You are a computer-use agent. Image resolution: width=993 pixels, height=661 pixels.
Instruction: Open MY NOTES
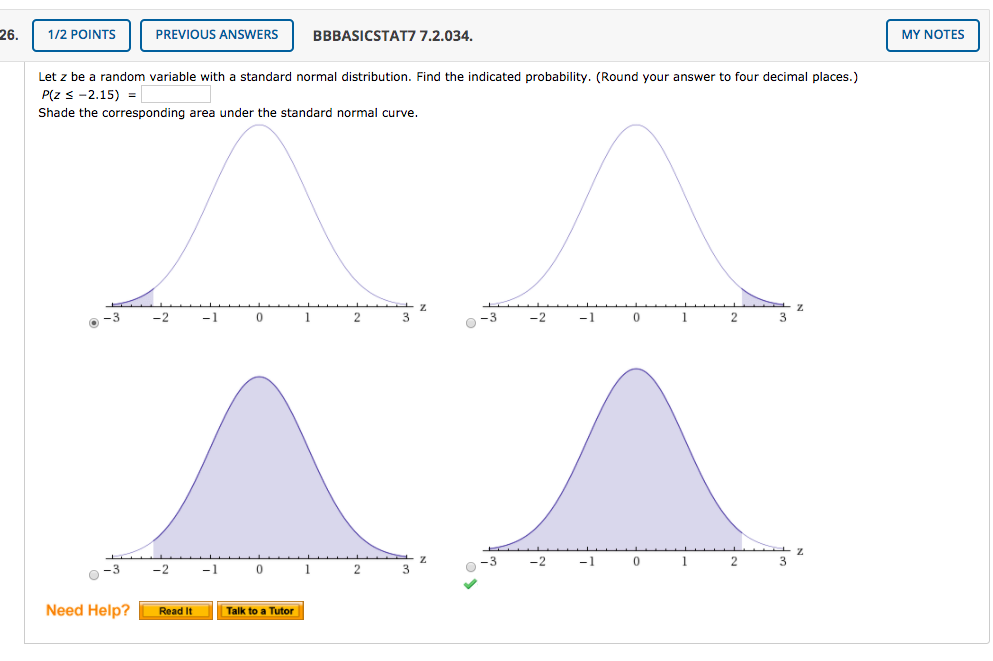pyautogui.click(x=931, y=34)
